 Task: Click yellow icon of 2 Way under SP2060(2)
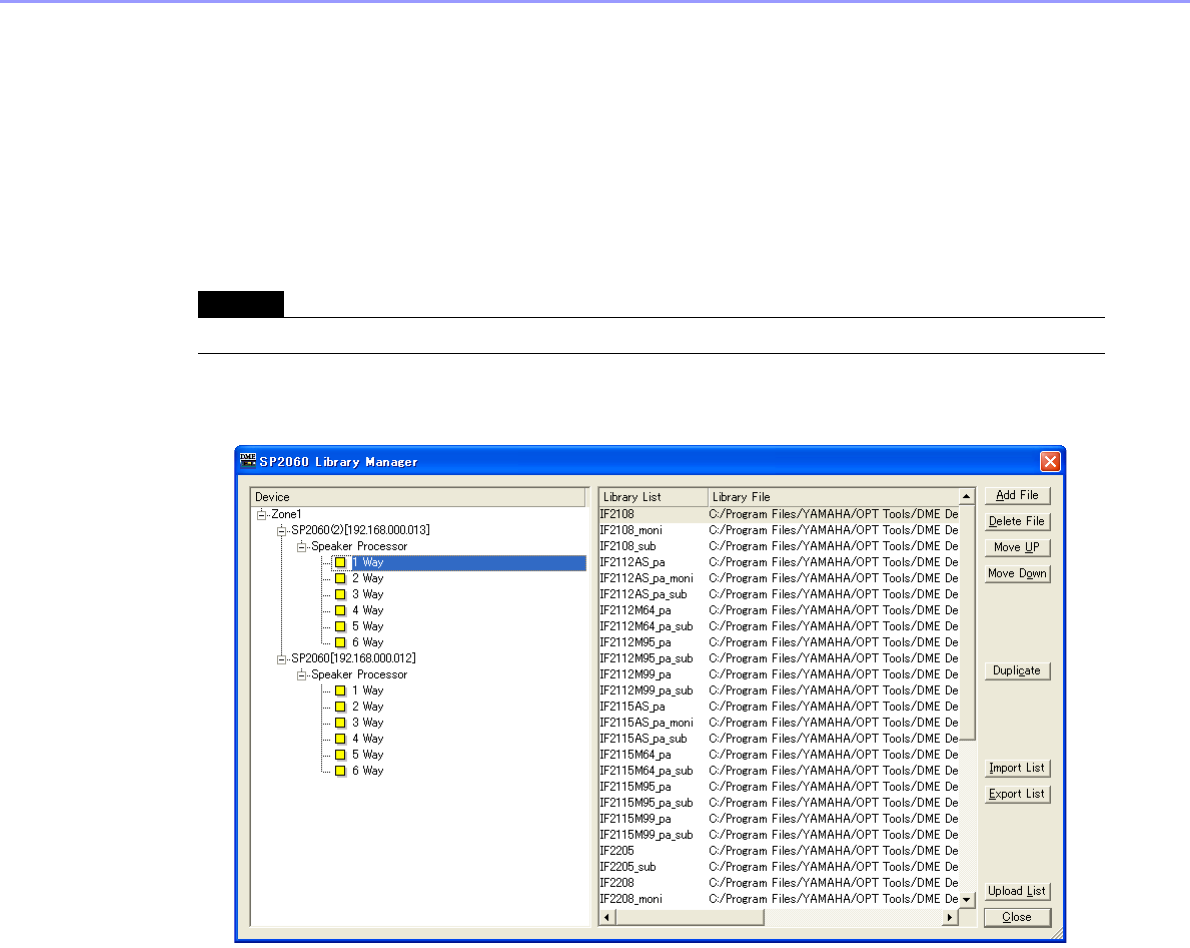tap(340, 578)
